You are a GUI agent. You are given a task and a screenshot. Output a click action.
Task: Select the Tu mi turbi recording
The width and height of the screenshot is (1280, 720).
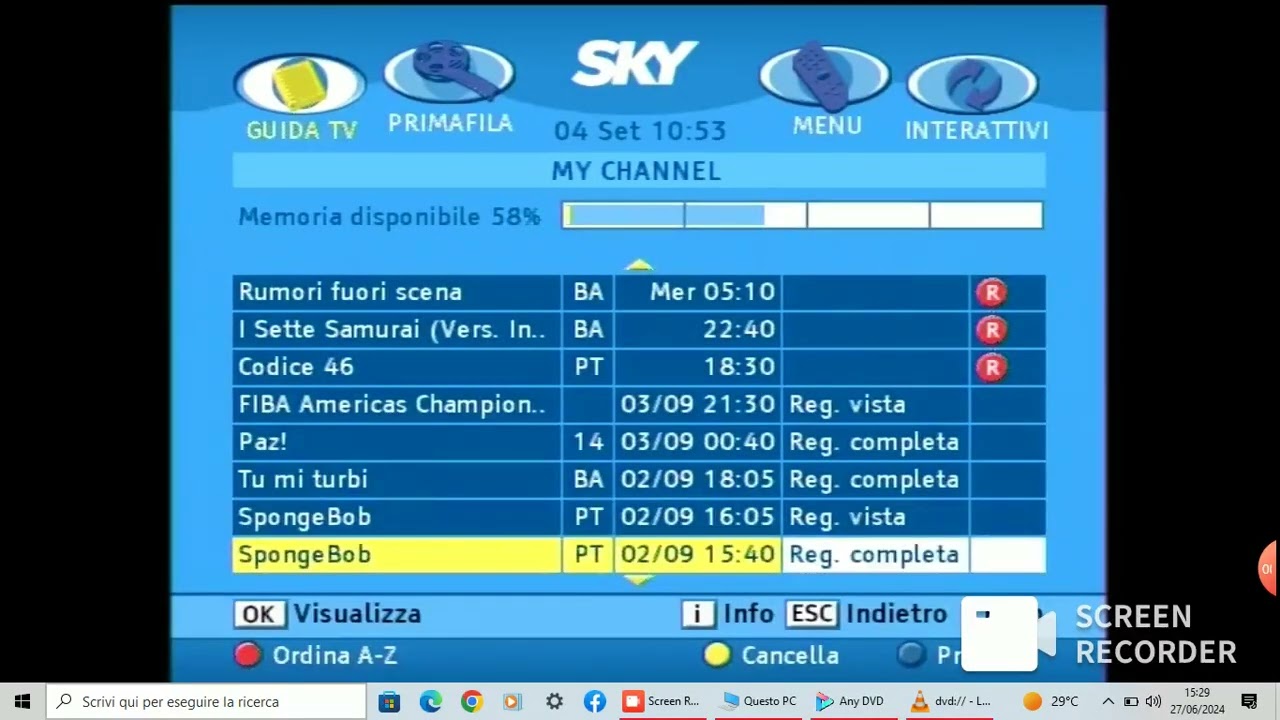[639, 480]
